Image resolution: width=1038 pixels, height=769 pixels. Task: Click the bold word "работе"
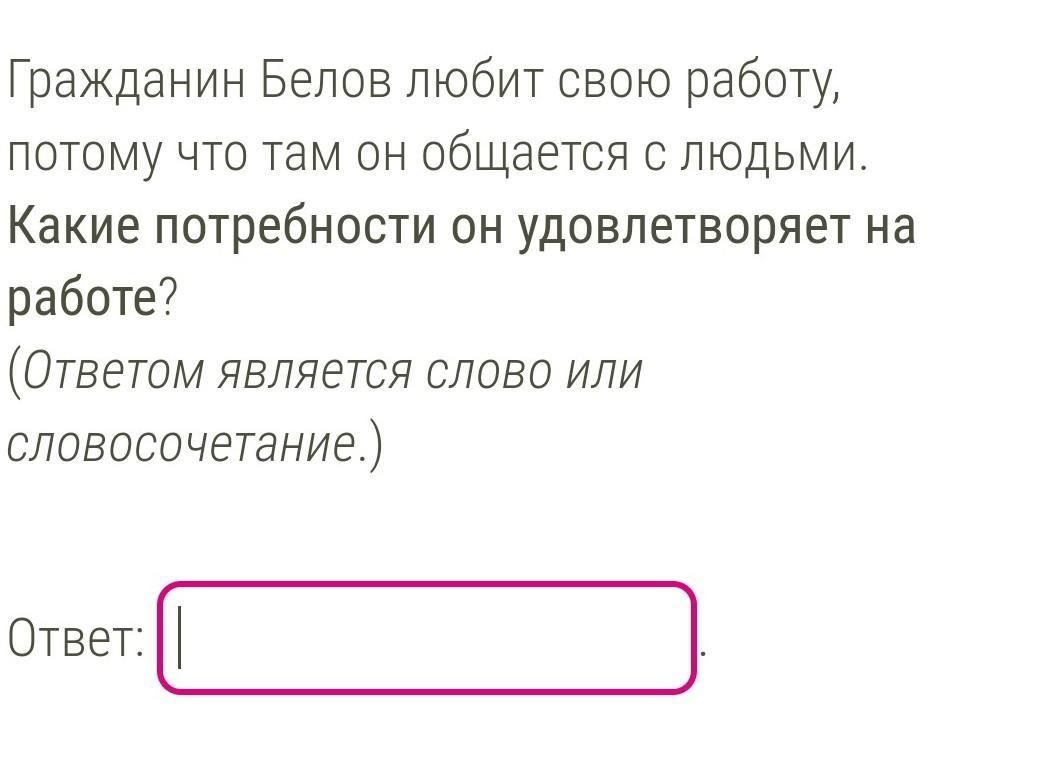coord(82,299)
